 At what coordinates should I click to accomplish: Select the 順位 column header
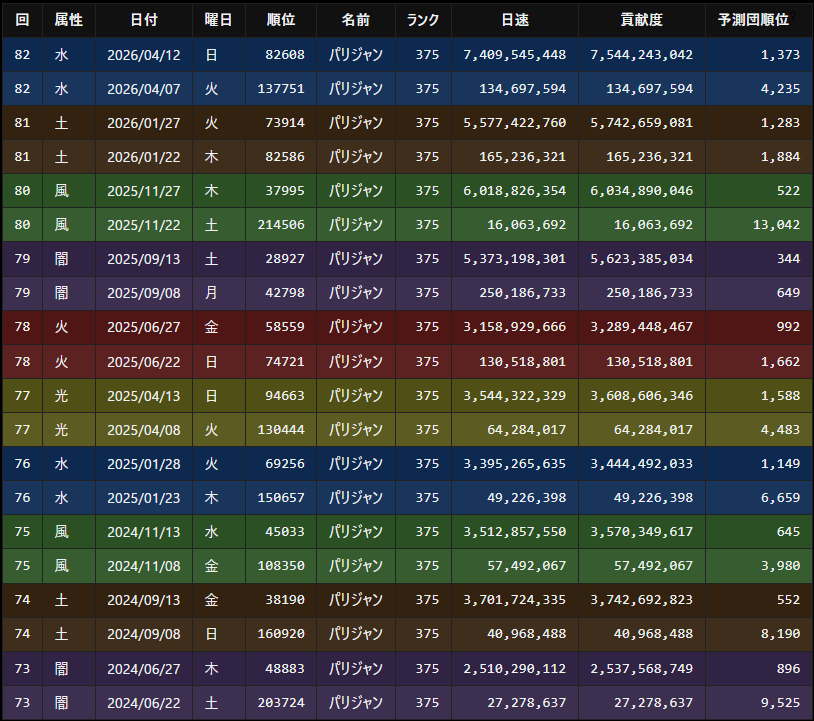281,20
